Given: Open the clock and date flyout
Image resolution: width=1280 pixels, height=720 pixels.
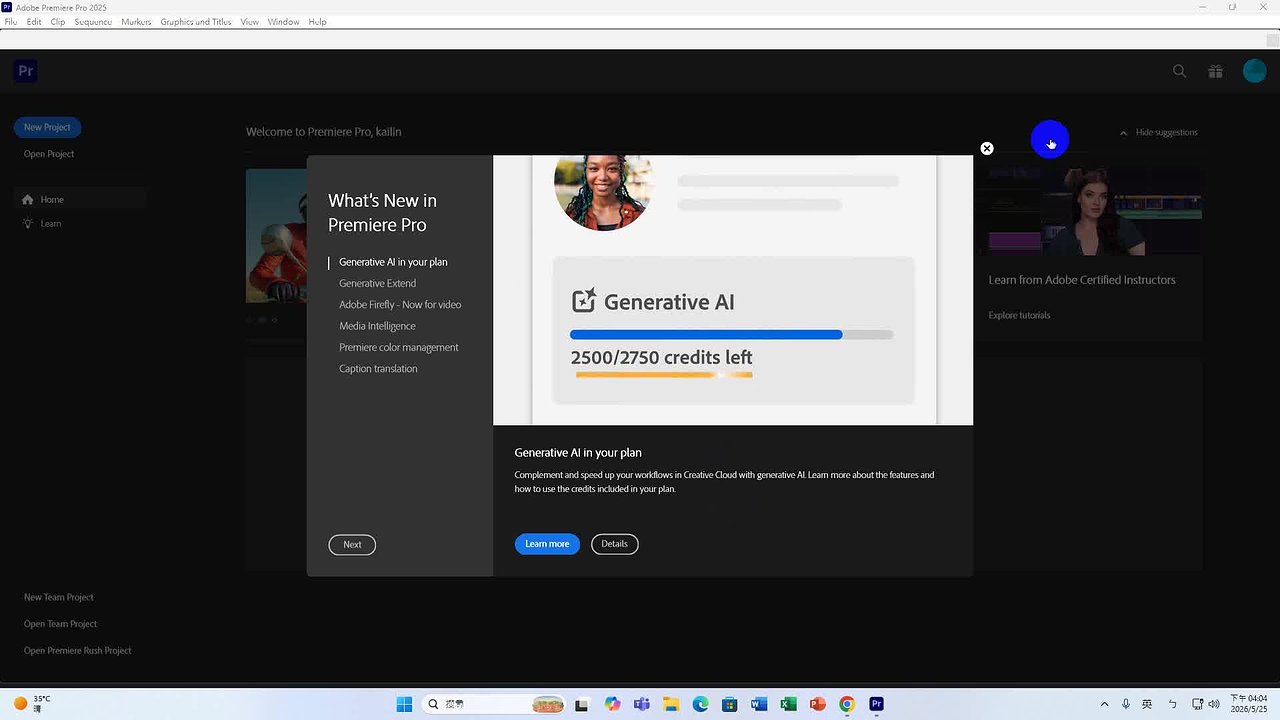Looking at the screenshot, I should coord(1250,704).
